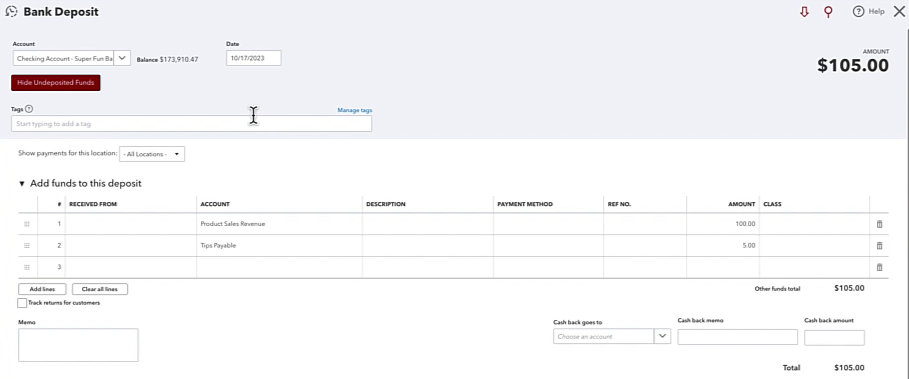Viewport: 909px width, 379px height.
Task: Grab the drag handle of row 2
Action: (27, 246)
